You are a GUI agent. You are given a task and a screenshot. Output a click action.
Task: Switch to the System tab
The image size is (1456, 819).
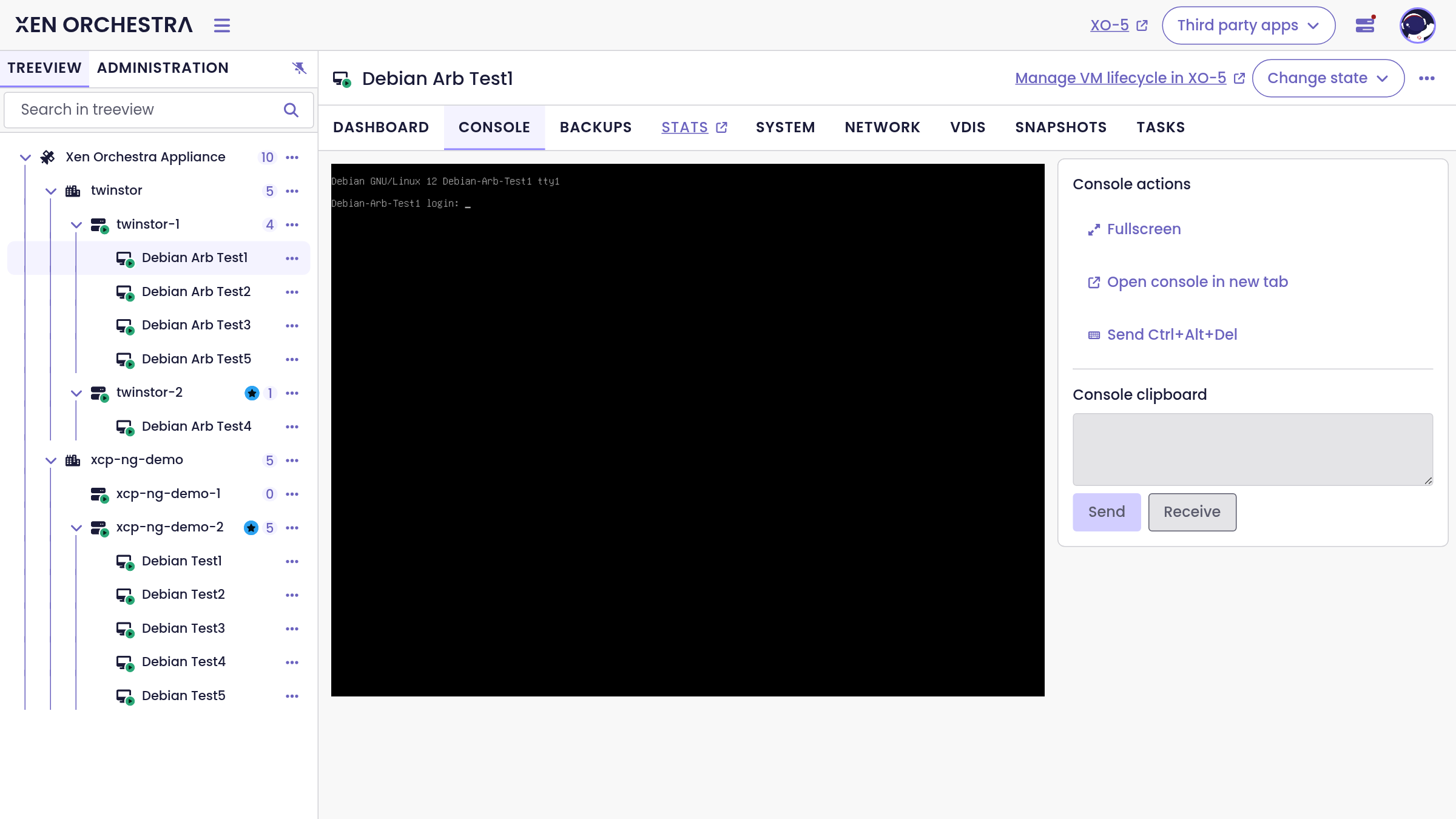point(786,127)
